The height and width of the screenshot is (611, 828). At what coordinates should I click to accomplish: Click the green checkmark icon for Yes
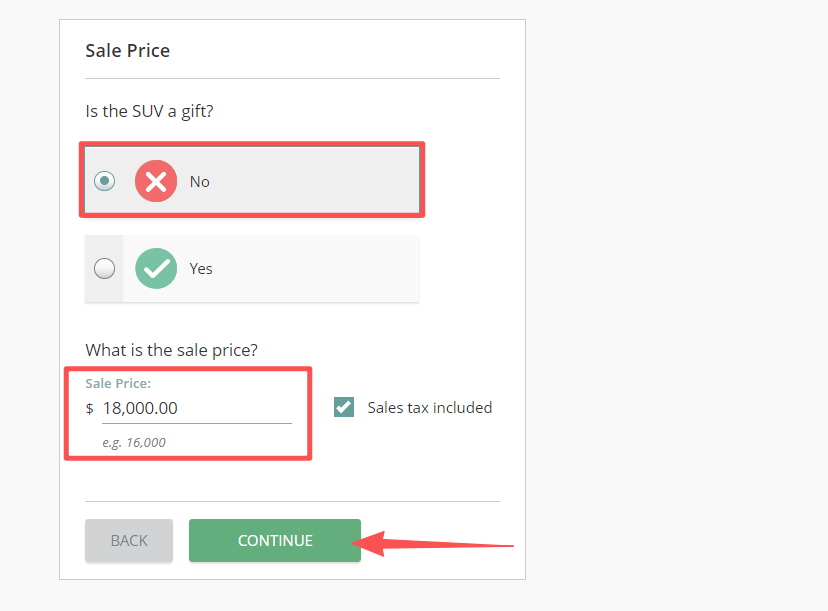[155, 268]
